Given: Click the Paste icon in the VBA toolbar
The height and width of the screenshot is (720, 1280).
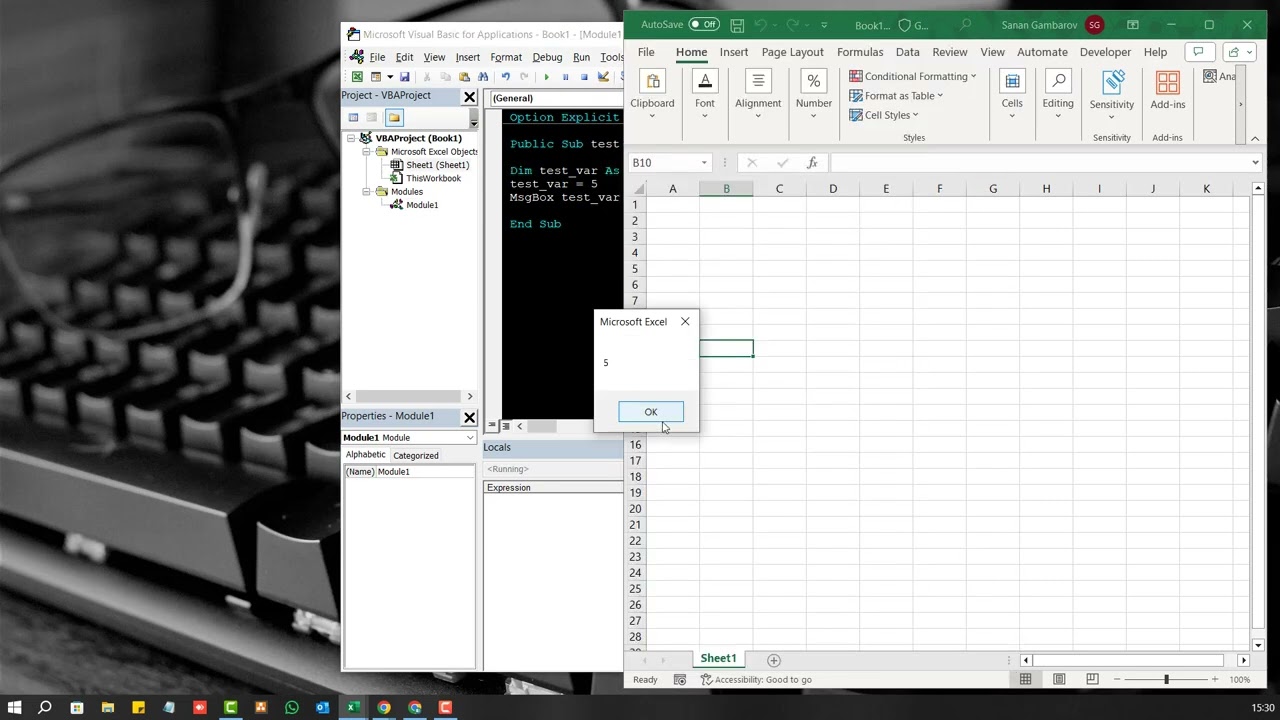Looking at the screenshot, I should click(464, 77).
